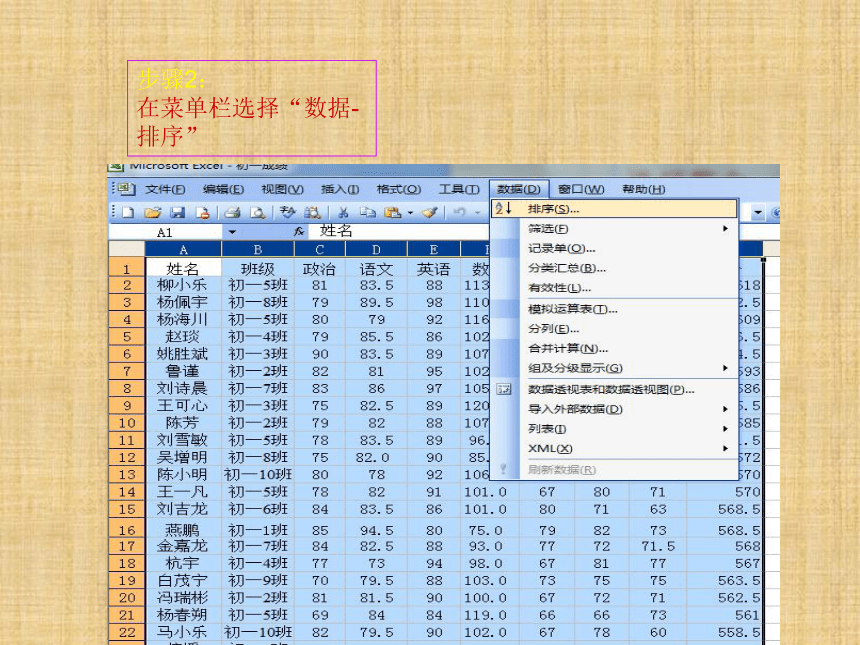Click the Copy toolbar icon
The image size is (860, 645).
tap(367, 212)
